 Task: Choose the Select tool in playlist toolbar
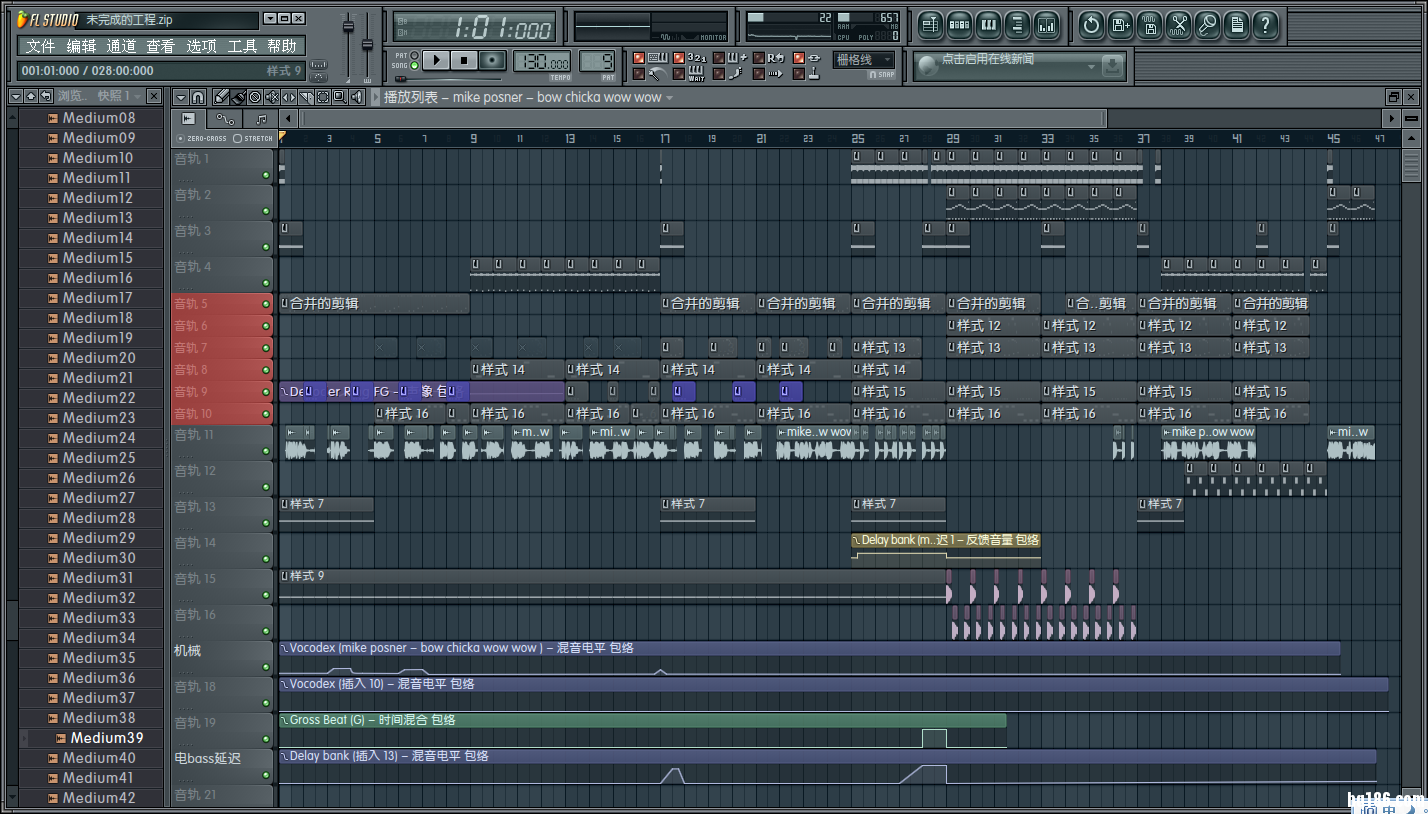(x=323, y=96)
